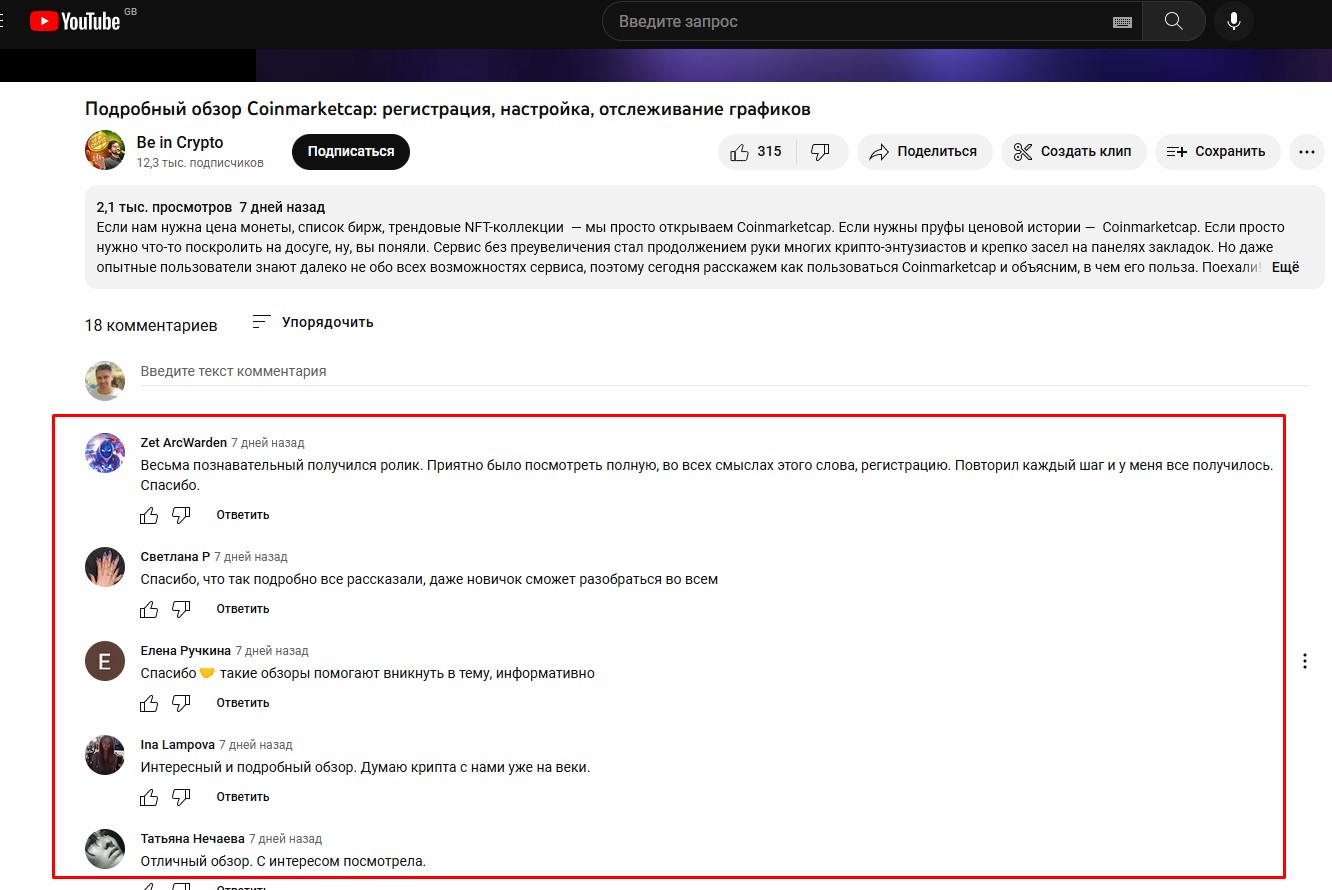Like Zet ArcWarden's comment

point(149,515)
